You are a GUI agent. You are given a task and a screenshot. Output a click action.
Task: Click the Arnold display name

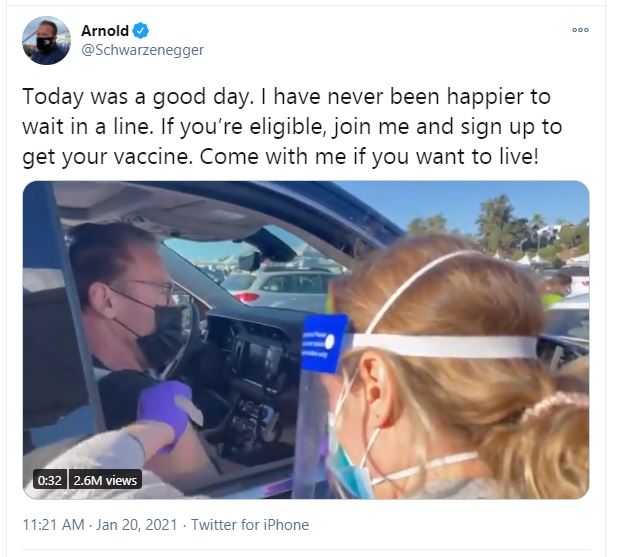(x=105, y=31)
